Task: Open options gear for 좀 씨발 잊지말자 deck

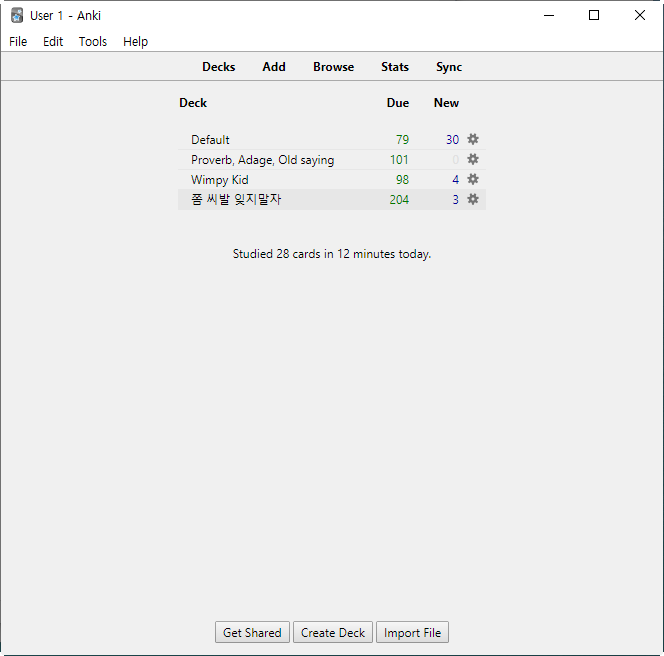Action: click(473, 199)
